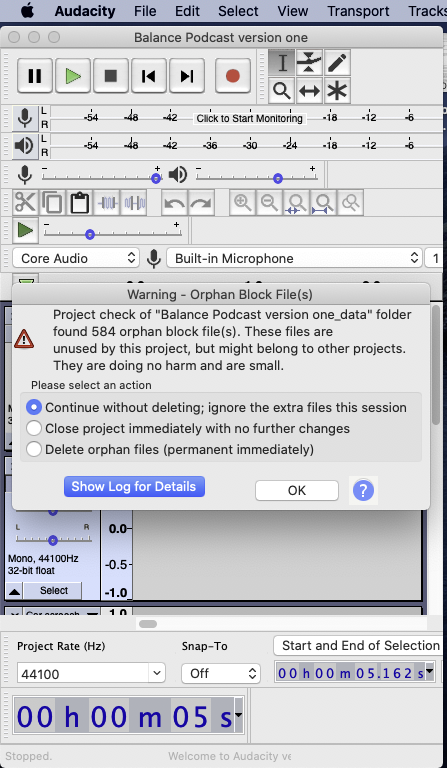The image size is (447, 768).
Task: Skip to Start of project
Action: click(x=149, y=76)
